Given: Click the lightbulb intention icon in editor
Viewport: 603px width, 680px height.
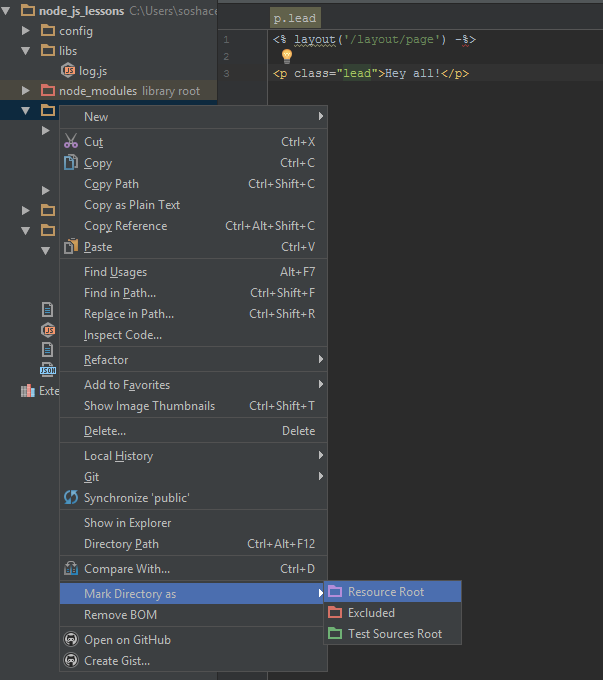Looking at the screenshot, I should pos(287,56).
